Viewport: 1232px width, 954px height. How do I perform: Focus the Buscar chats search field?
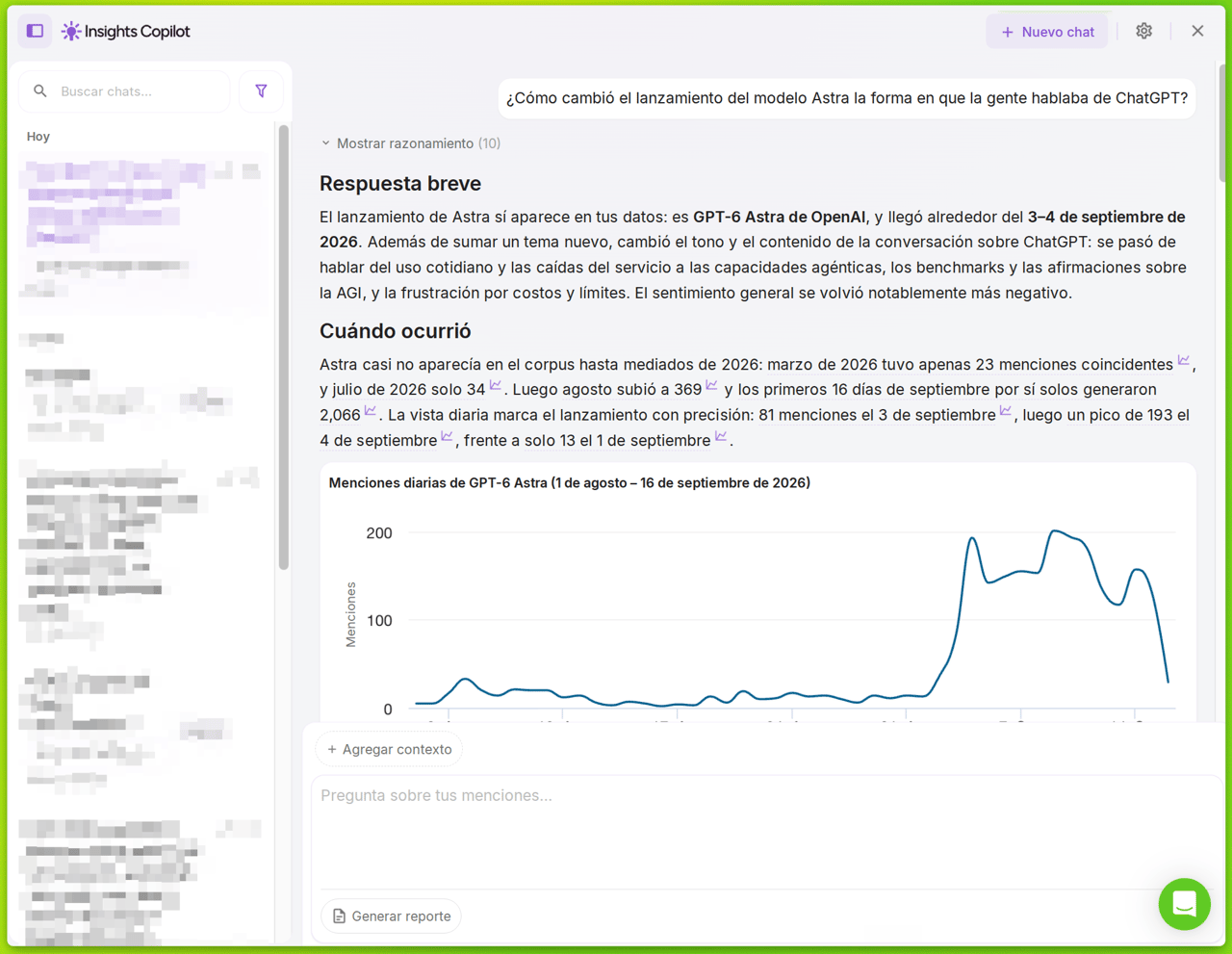point(125,91)
